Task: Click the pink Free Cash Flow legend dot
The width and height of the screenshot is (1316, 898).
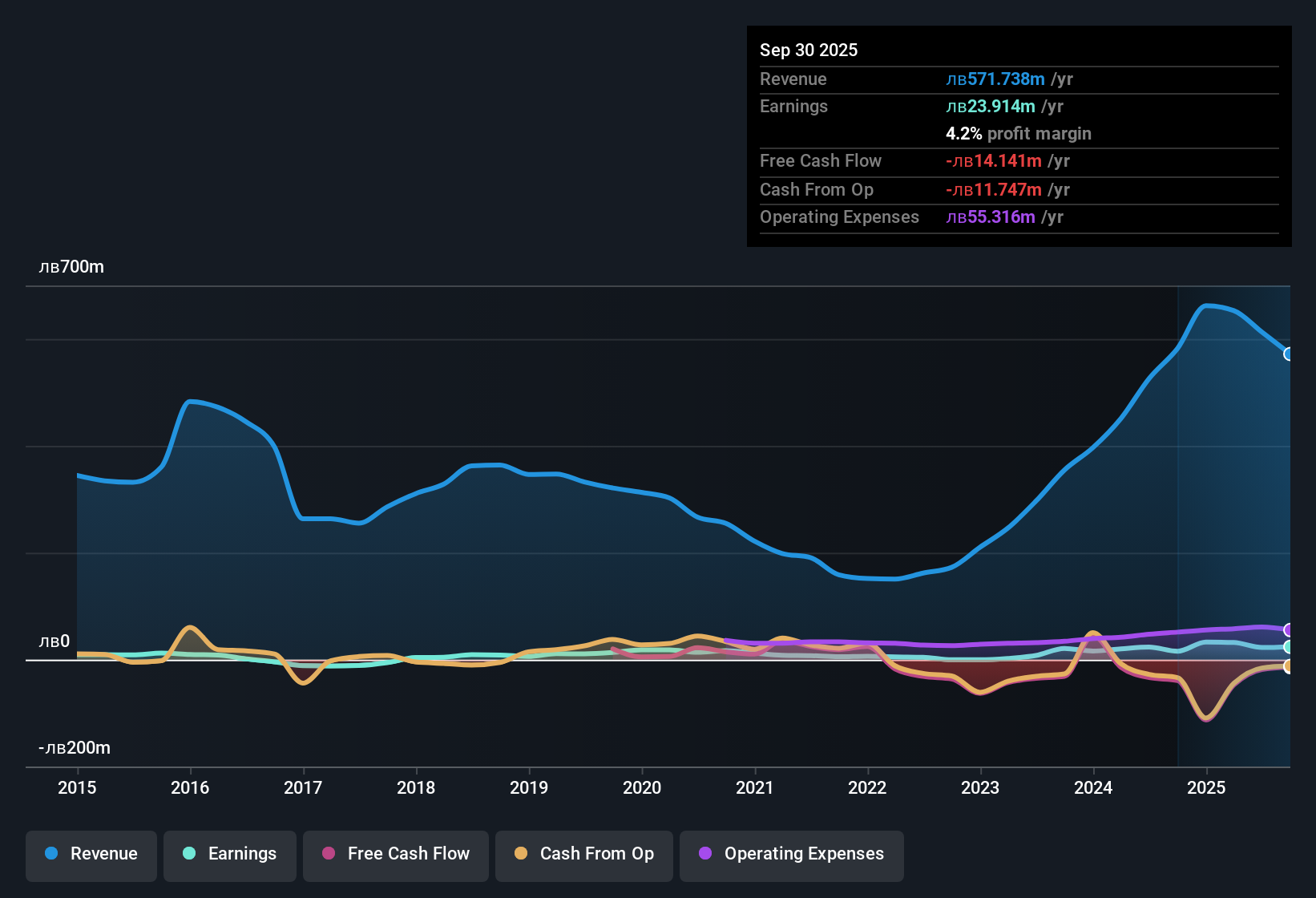Action: pos(328,854)
